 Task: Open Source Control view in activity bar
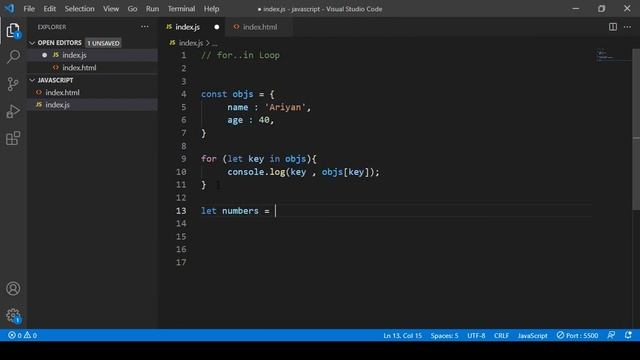pyautogui.click(x=13, y=84)
